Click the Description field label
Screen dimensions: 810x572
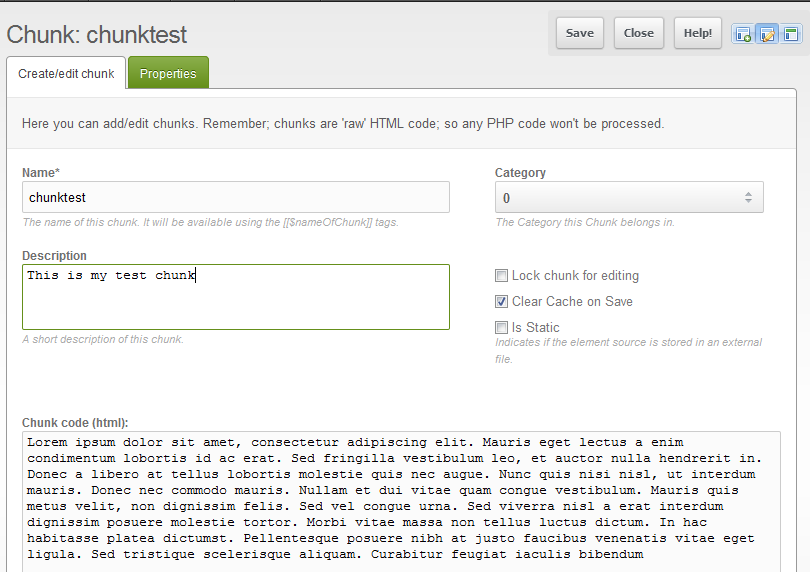54,256
